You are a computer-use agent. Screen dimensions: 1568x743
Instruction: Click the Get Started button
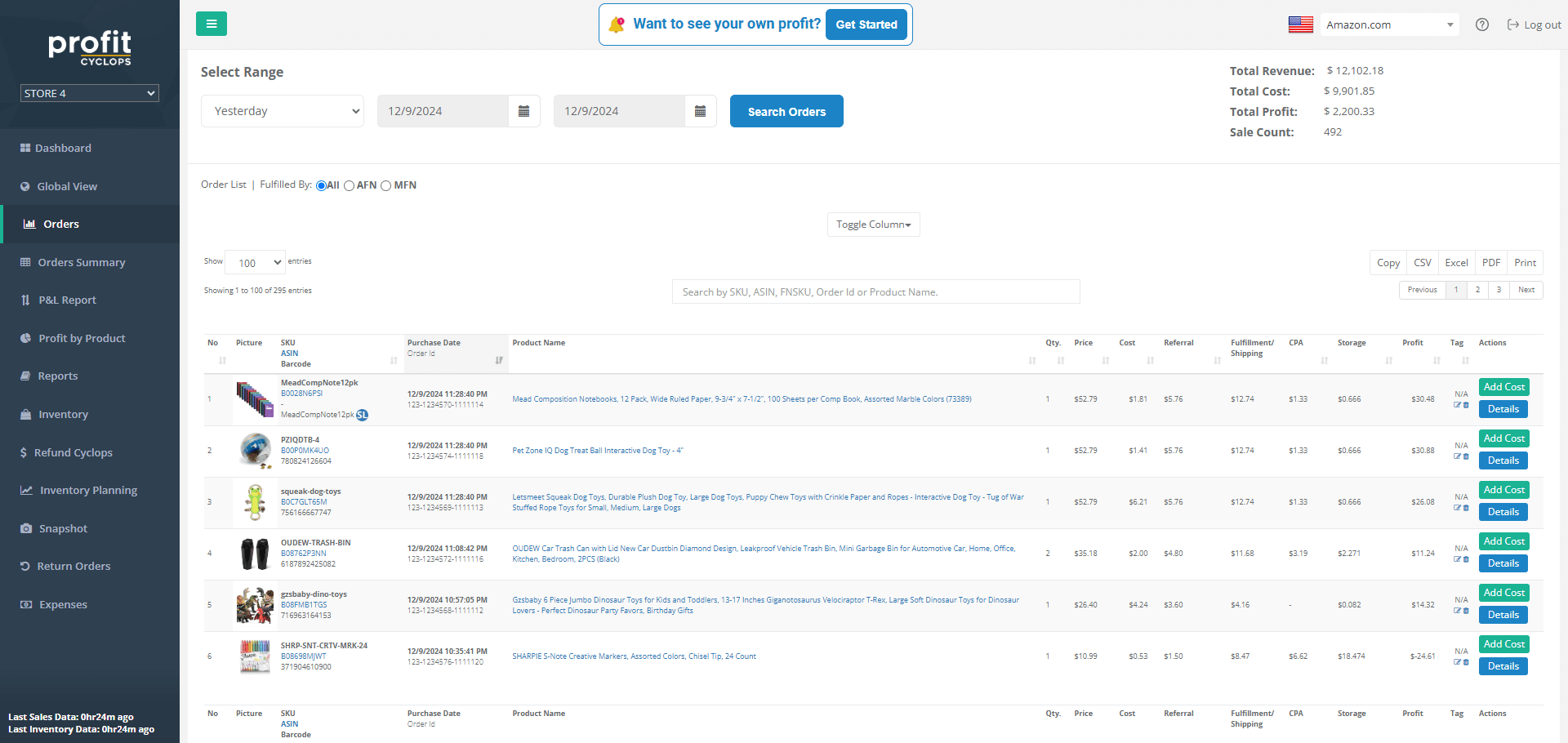(866, 24)
